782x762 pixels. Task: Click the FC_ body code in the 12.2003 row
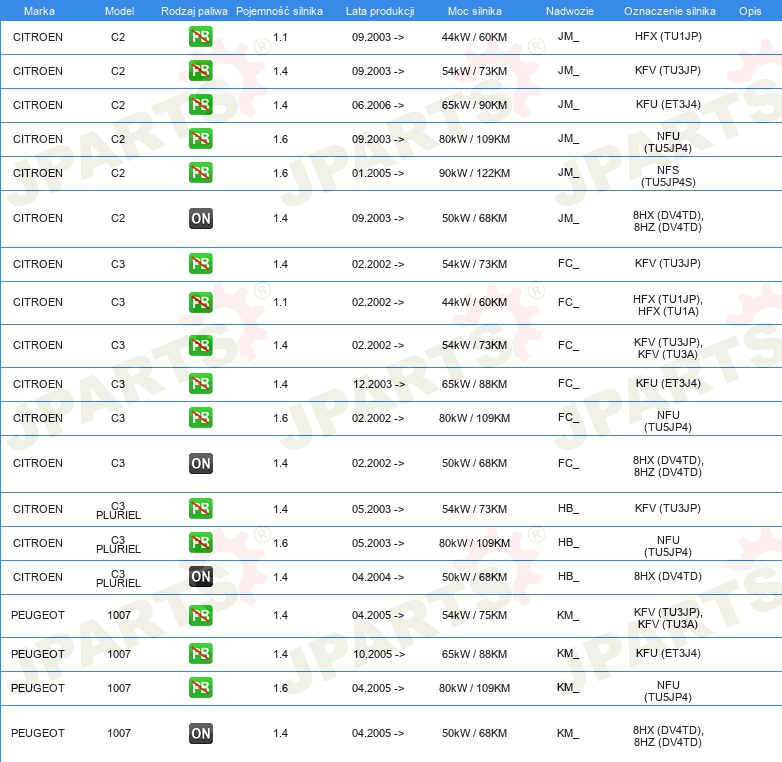pyautogui.click(x=568, y=383)
